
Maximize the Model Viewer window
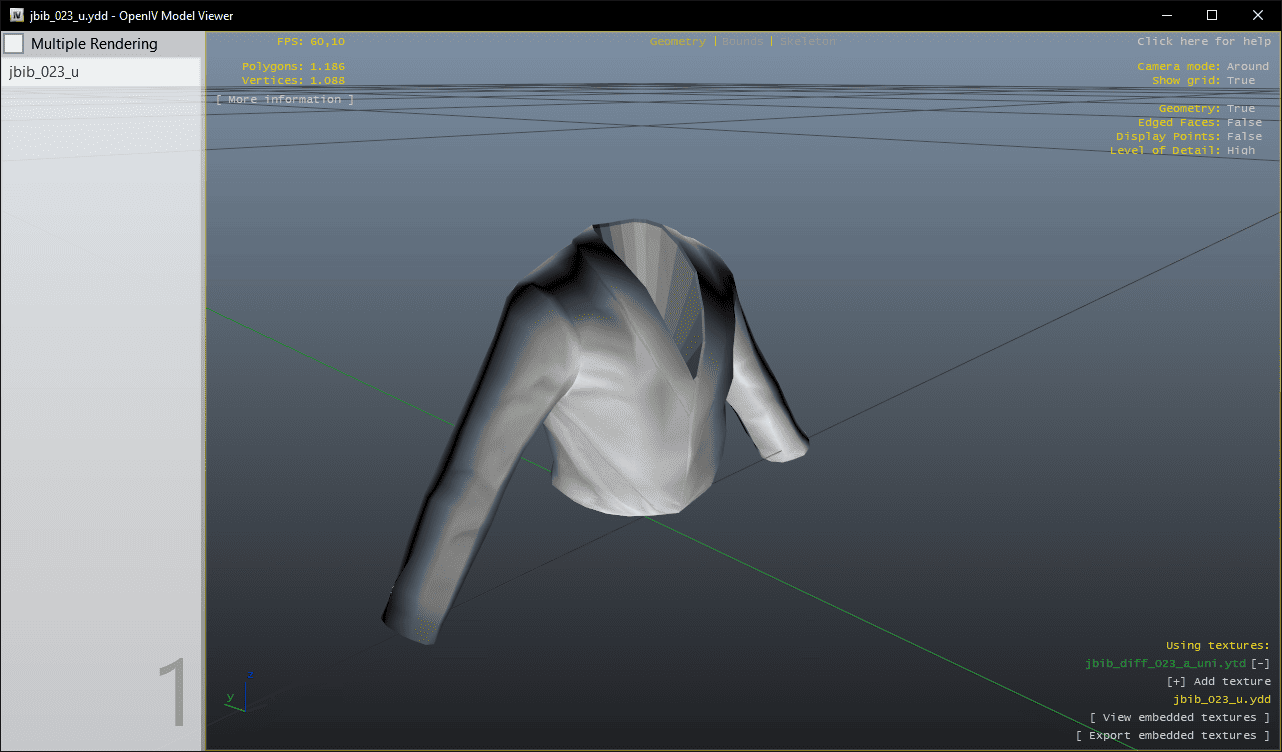[1212, 15]
